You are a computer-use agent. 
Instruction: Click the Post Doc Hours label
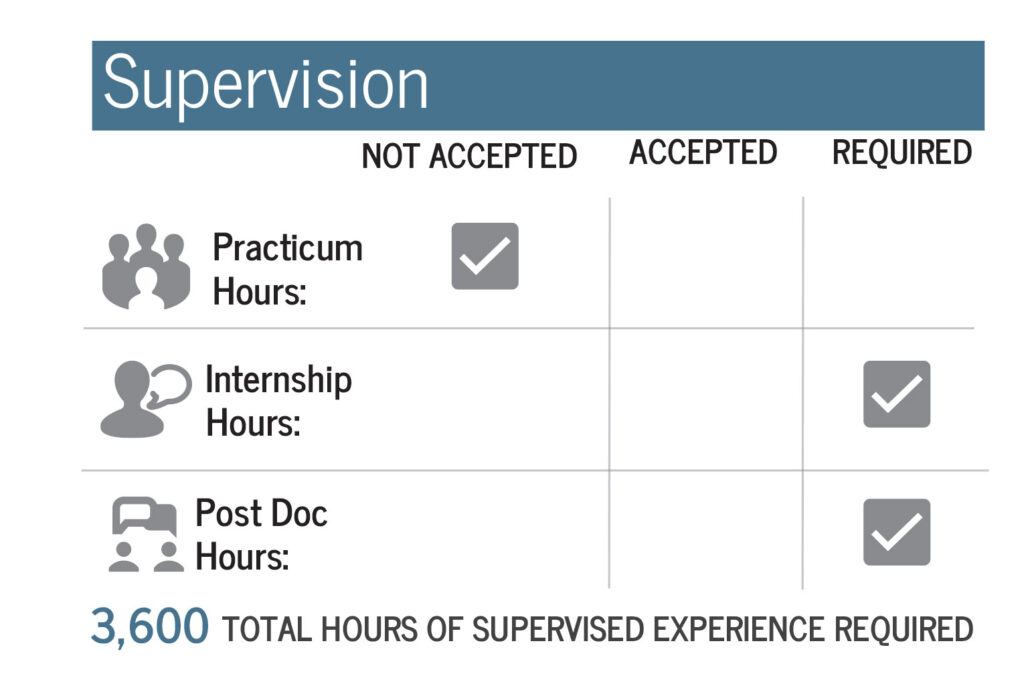pyautogui.click(x=260, y=534)
